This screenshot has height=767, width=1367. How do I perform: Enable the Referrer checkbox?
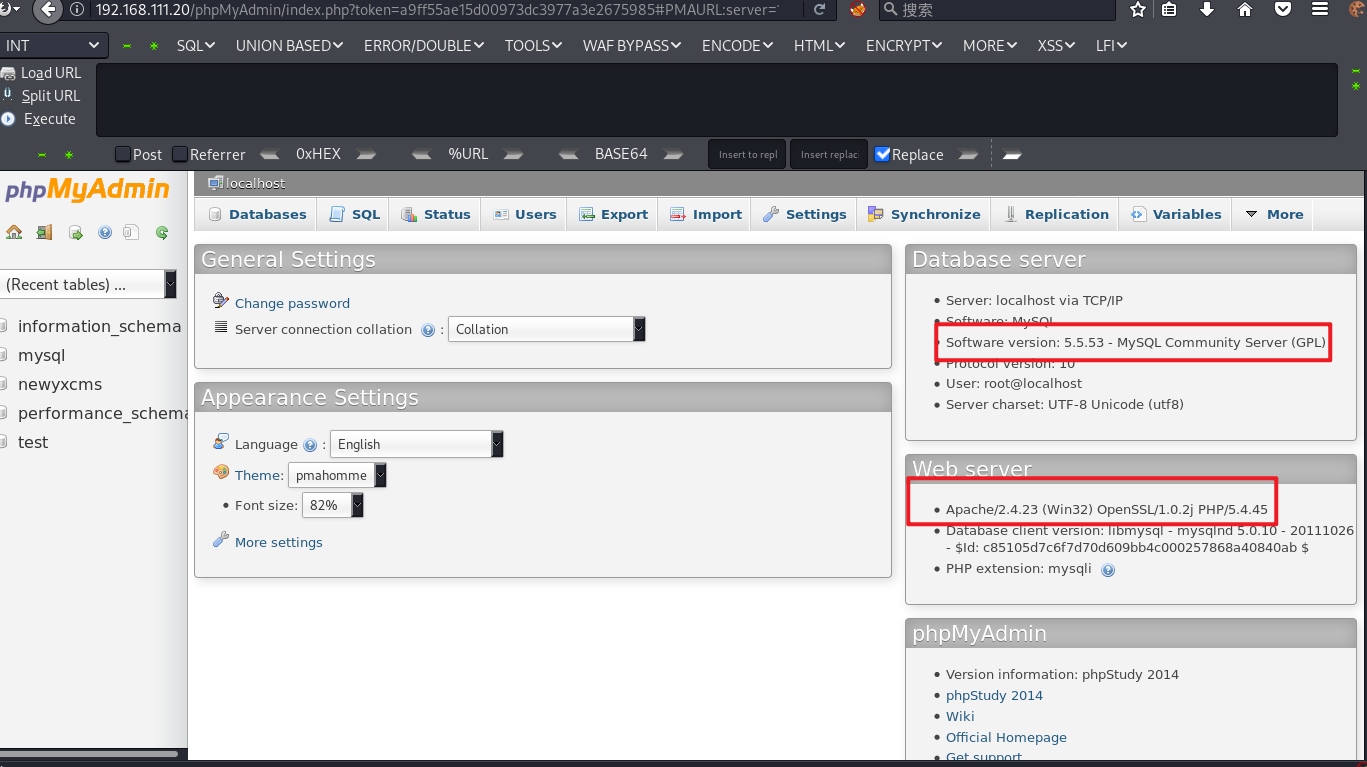180,154
